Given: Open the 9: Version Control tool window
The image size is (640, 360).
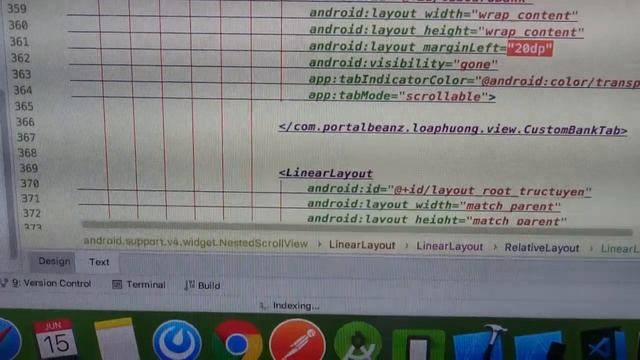Looking at the screenshot, I should [x=51, y=283].
